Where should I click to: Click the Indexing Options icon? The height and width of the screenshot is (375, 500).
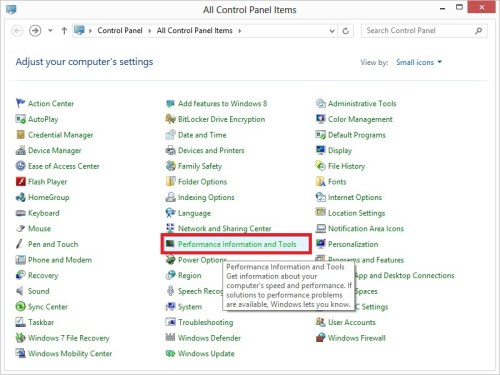(x=170, y=197)
